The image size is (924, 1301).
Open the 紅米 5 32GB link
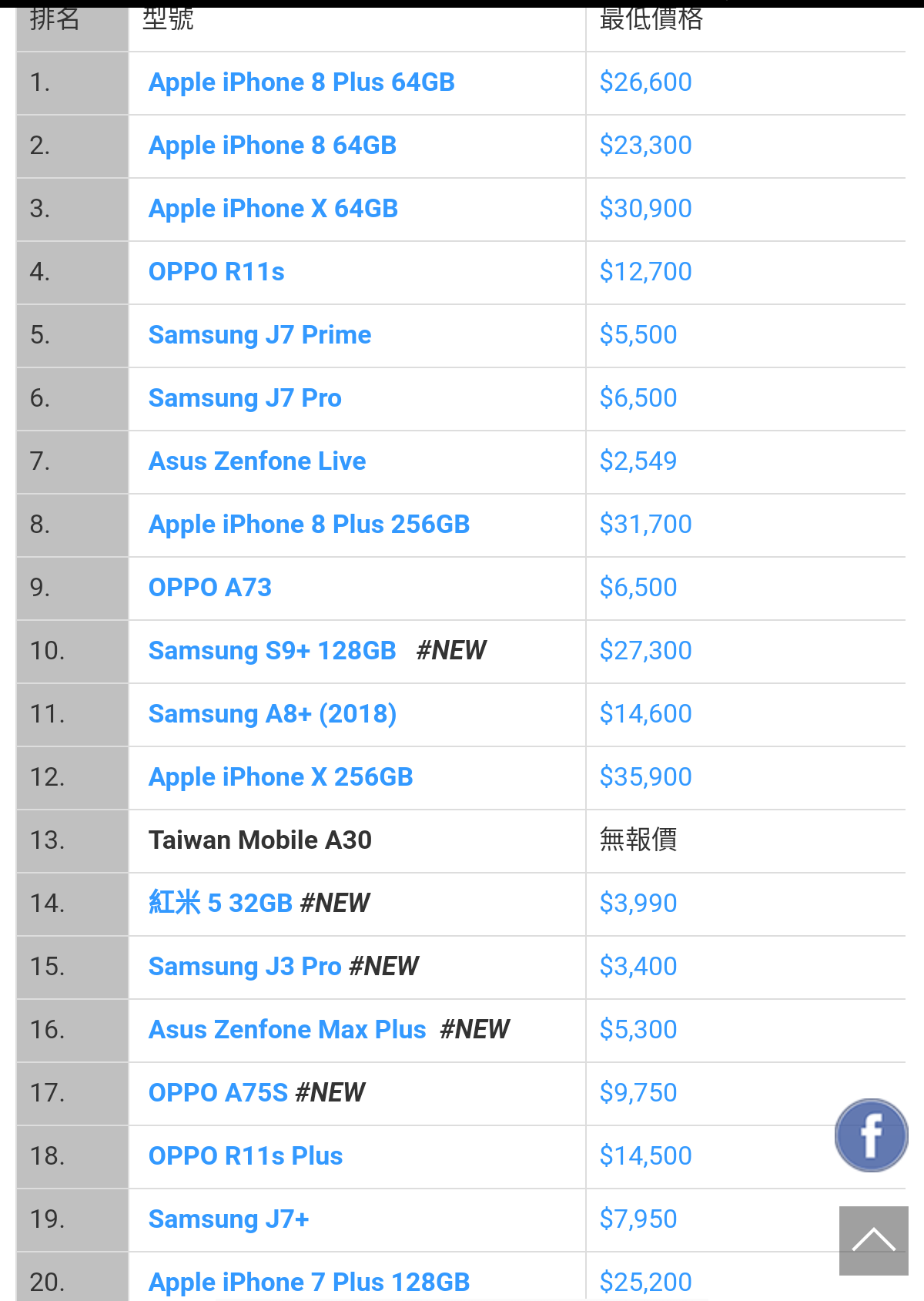click(x=220, y=904)
